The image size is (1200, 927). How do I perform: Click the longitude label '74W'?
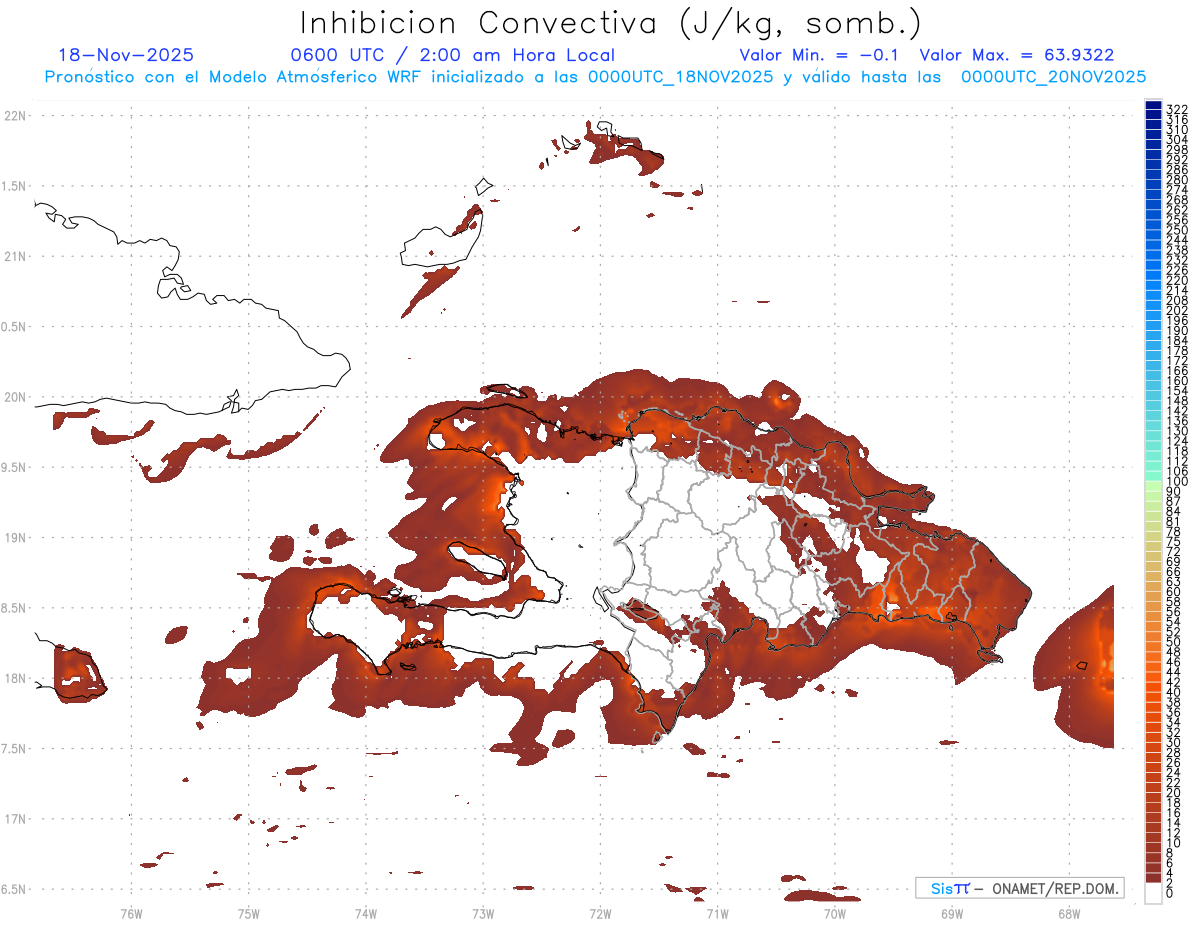(x=365, y=913)
